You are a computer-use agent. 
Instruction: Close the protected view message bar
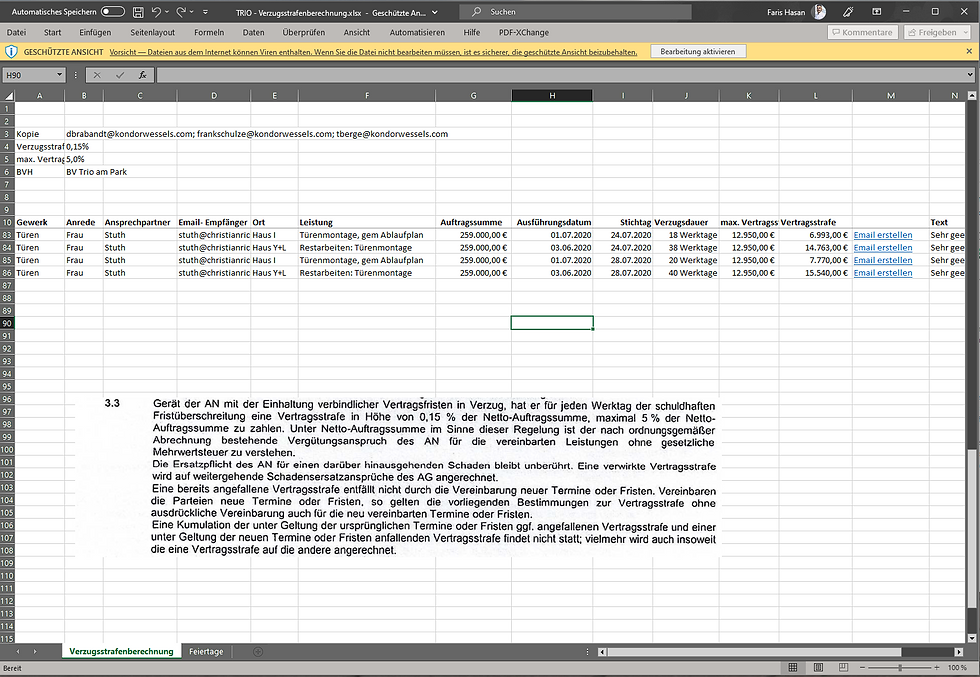point(969,51)
